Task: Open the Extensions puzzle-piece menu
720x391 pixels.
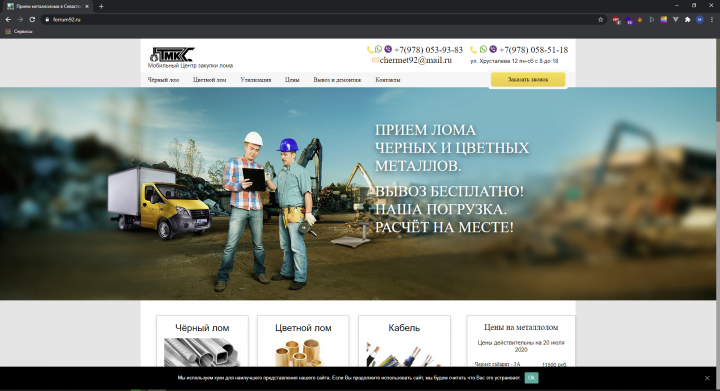Action: [687, 20]
